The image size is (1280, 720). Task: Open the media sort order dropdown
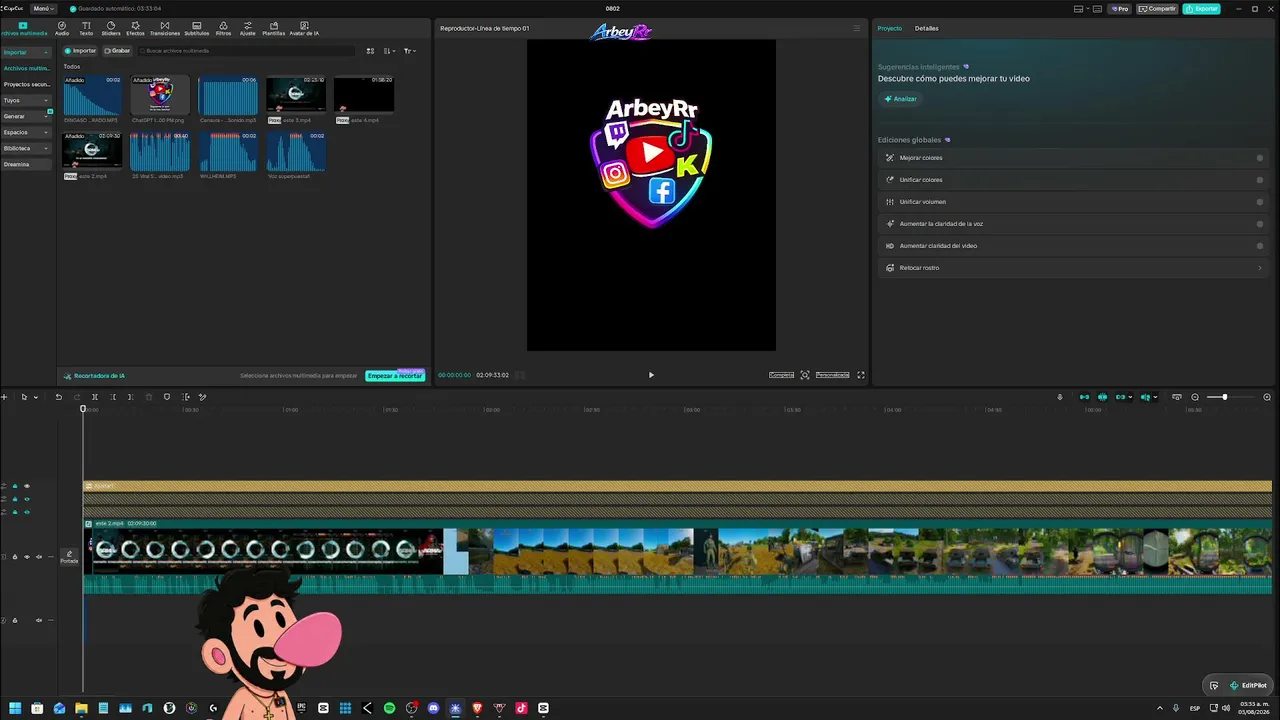(390, 51)
